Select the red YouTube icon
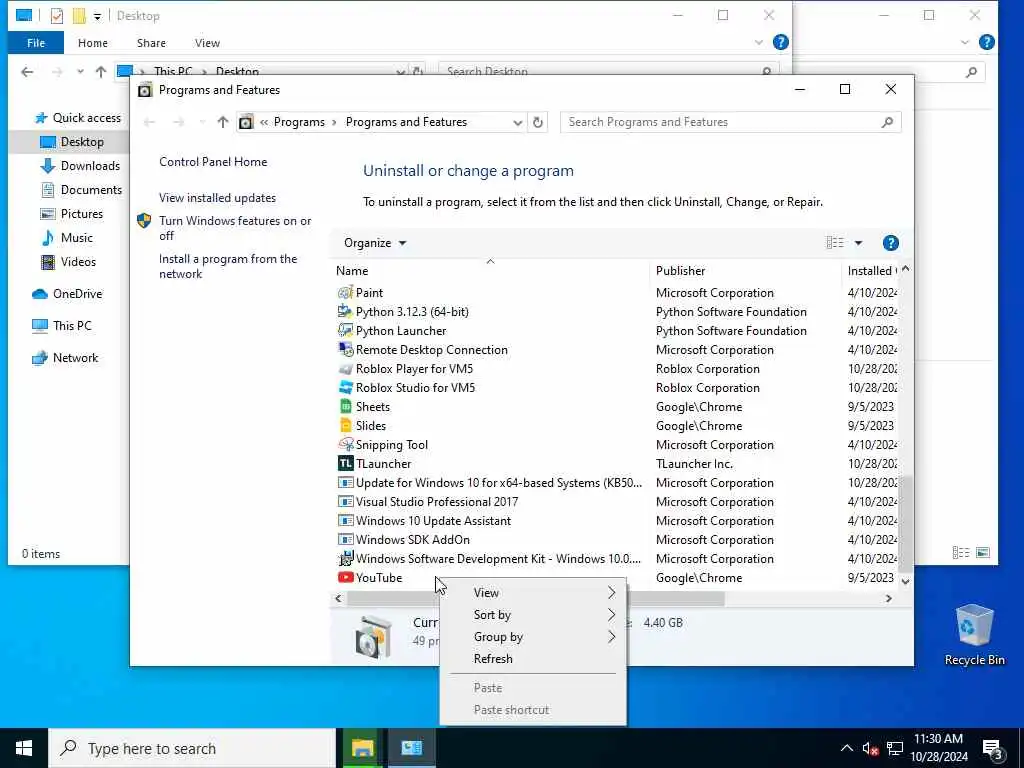 point(345,577)
